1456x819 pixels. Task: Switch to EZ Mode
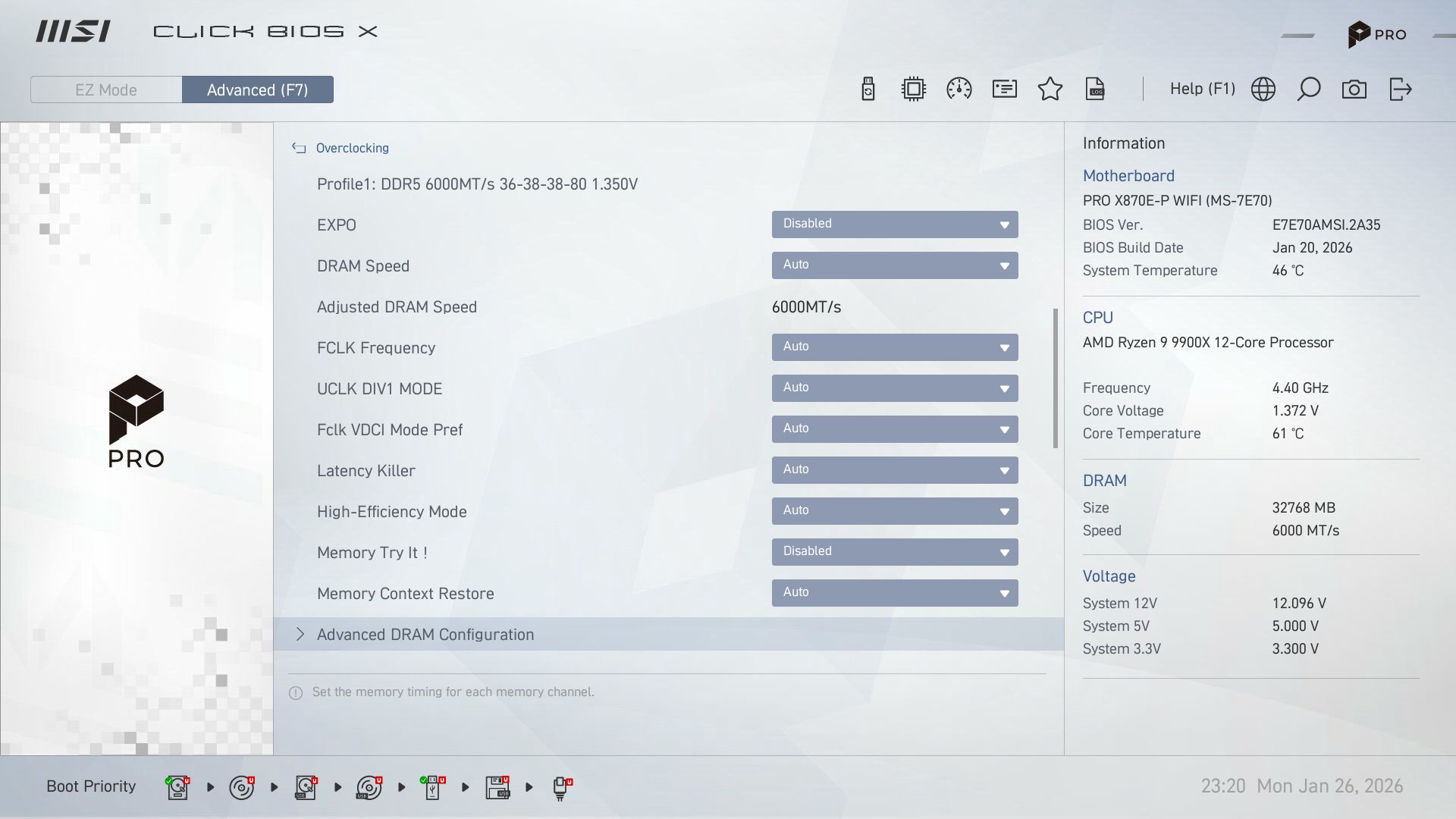(106, 89)
